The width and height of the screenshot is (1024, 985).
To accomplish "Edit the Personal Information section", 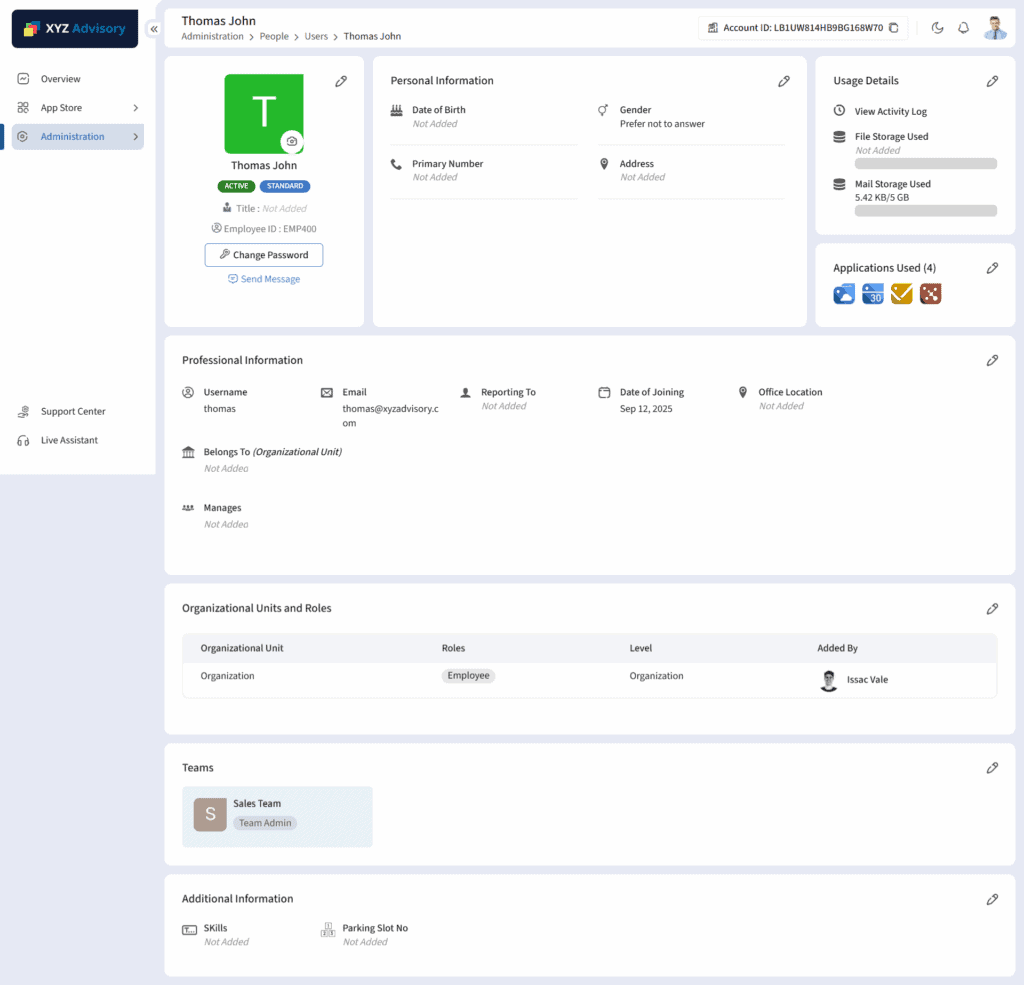I will point(784,81).
